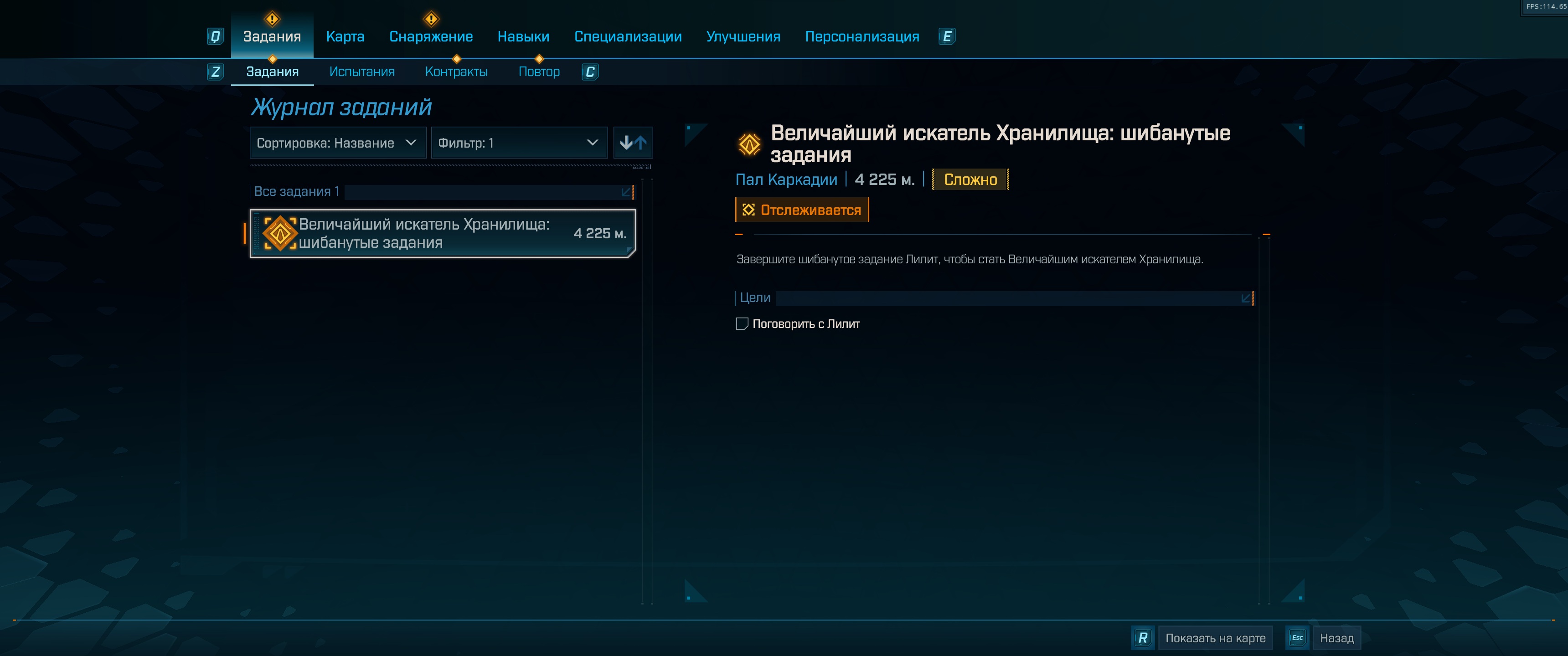The height and width of the screenshot is (656, 1568).
Task: Open the Контракты subtab
Action: pyautogui.click(x=456, y=72)
